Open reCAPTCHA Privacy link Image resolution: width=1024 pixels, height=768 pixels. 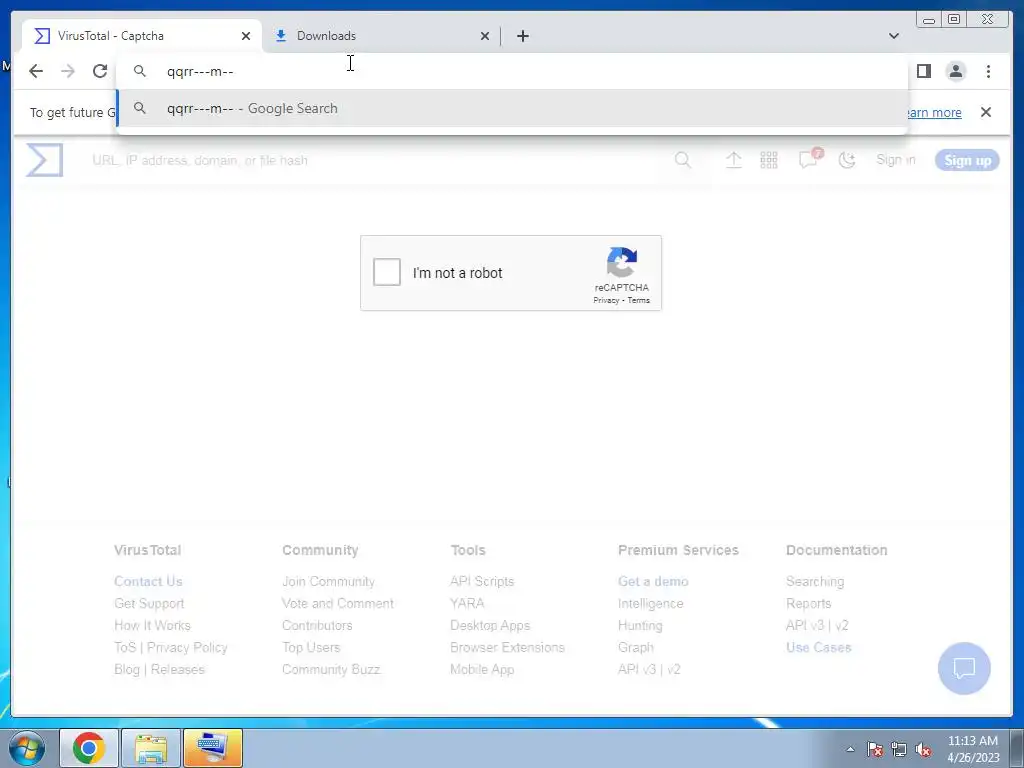tap(605, 300)
